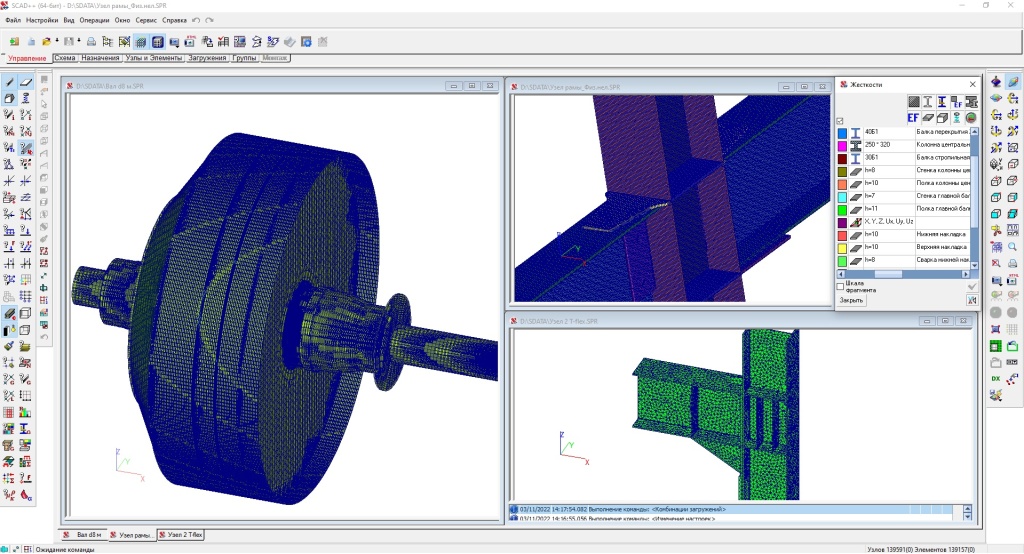Click the blue EF stiffness icon
Image resolution: width=1024 pixels, height=554 pixels.
click(913, 118)
